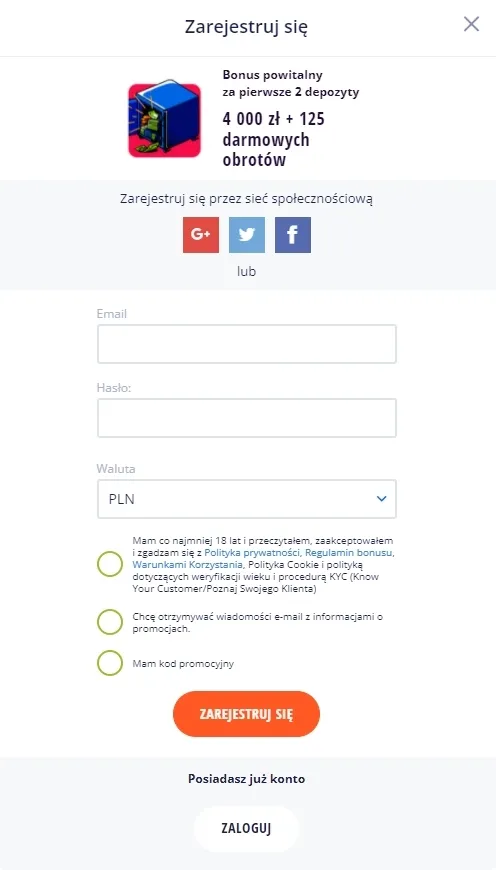This screenshot has height=870, width=496.
Task: Open the Warunkami Korzystania link
Action: point(188,564)
